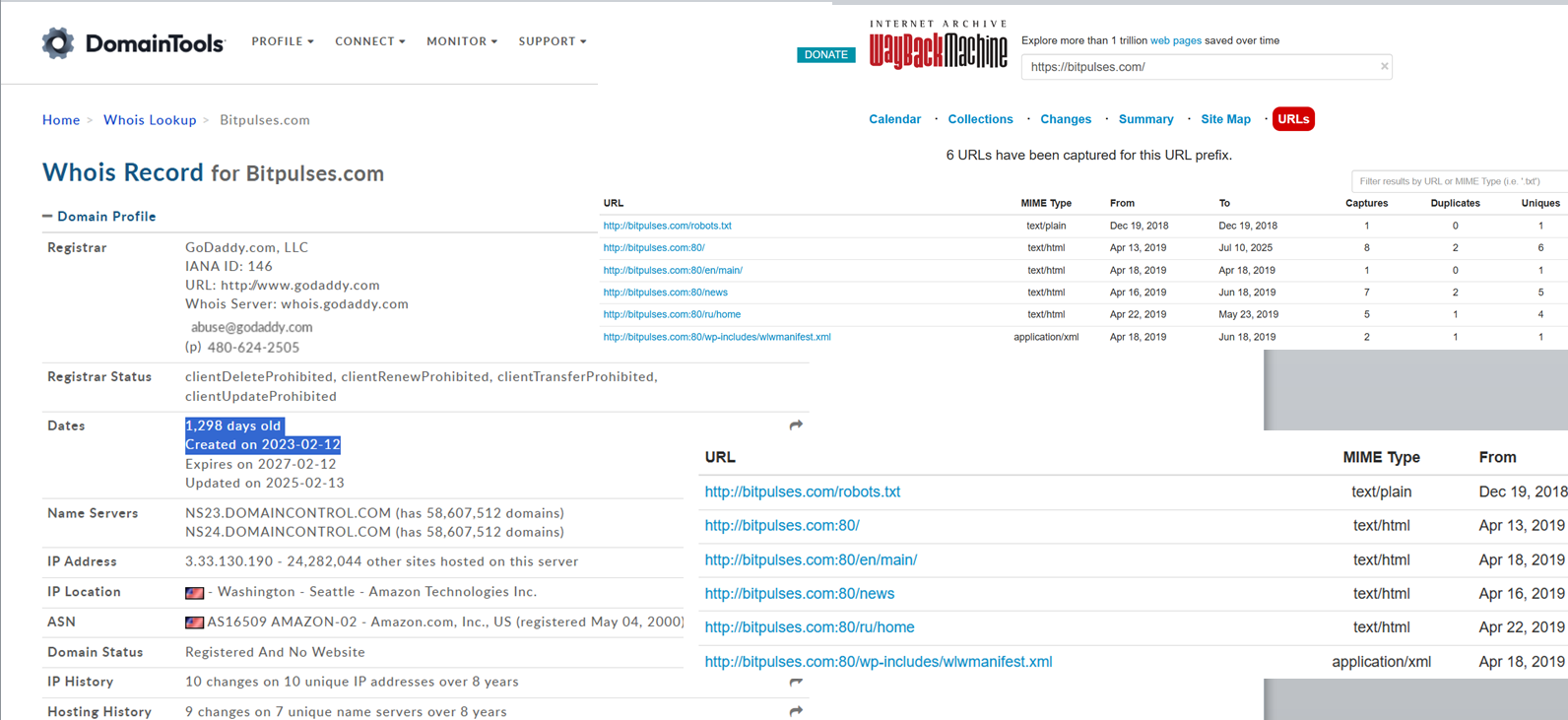The height and width of the screenshot is (720, 1568).
Task: Open the PROFILE dropdown menu
Action: 283,41
